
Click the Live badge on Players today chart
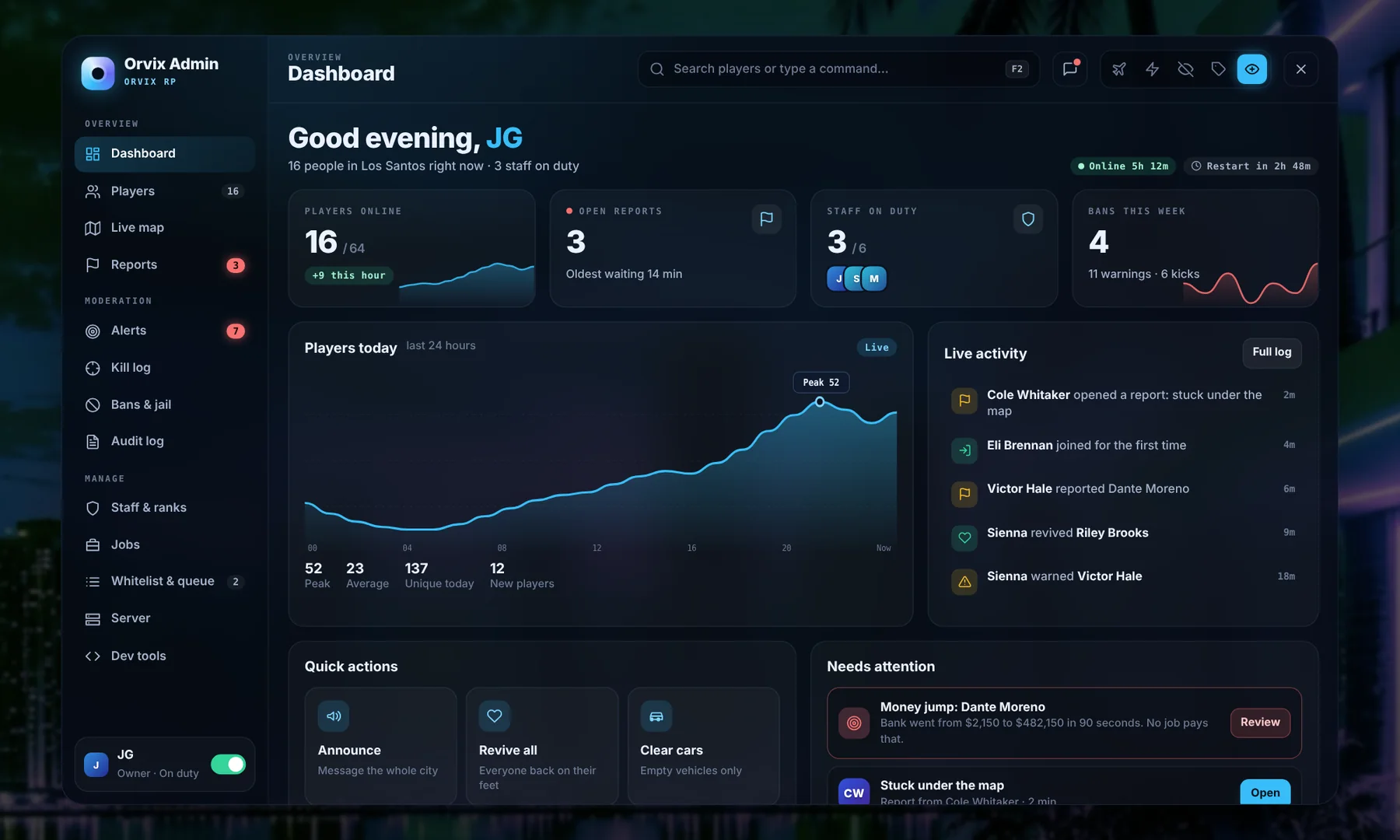pyautogui.click(x=877, y=348)
